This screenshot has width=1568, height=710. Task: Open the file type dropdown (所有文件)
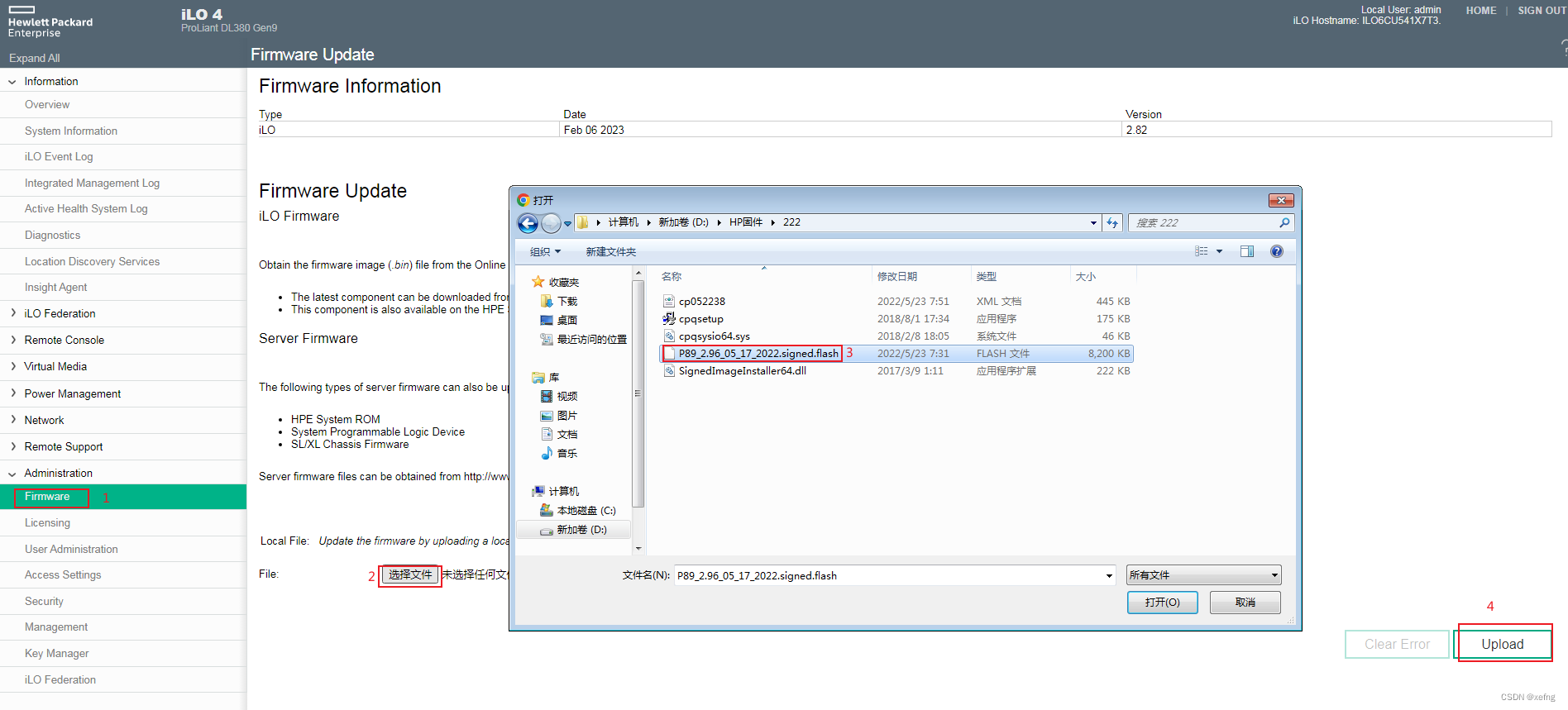tap(1203, 575)
